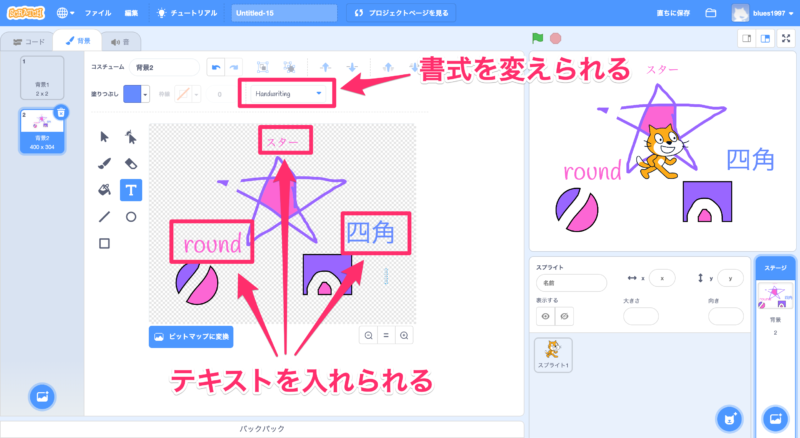Image resolution: width=800 pixels, height=438 pixels.
Task: Select the Rectangle tool
Action: tap(105, 242)
